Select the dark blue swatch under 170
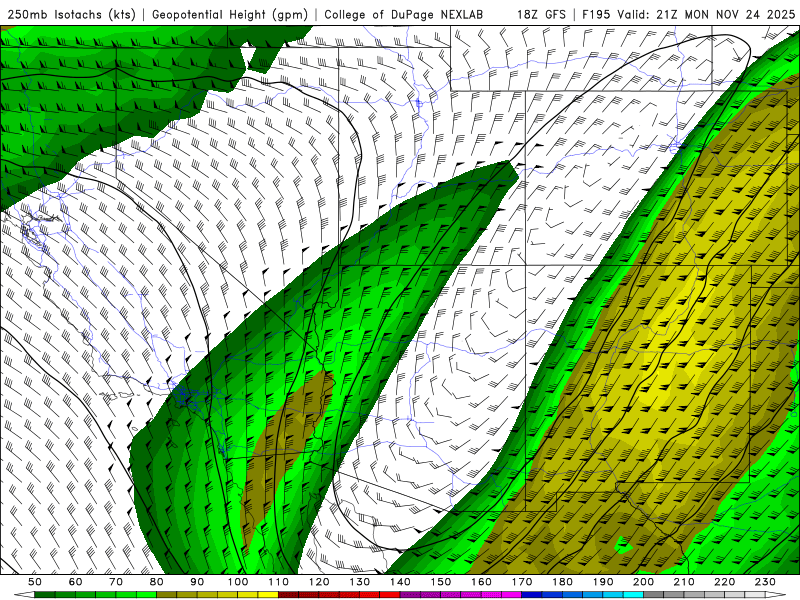Screen dimensions: 800x600 point(532,595)
